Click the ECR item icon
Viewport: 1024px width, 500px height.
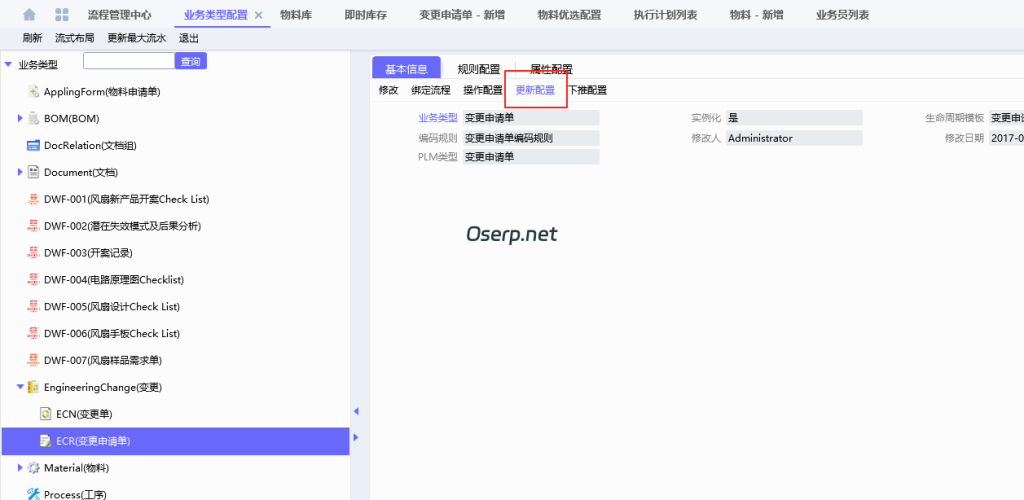45,441
